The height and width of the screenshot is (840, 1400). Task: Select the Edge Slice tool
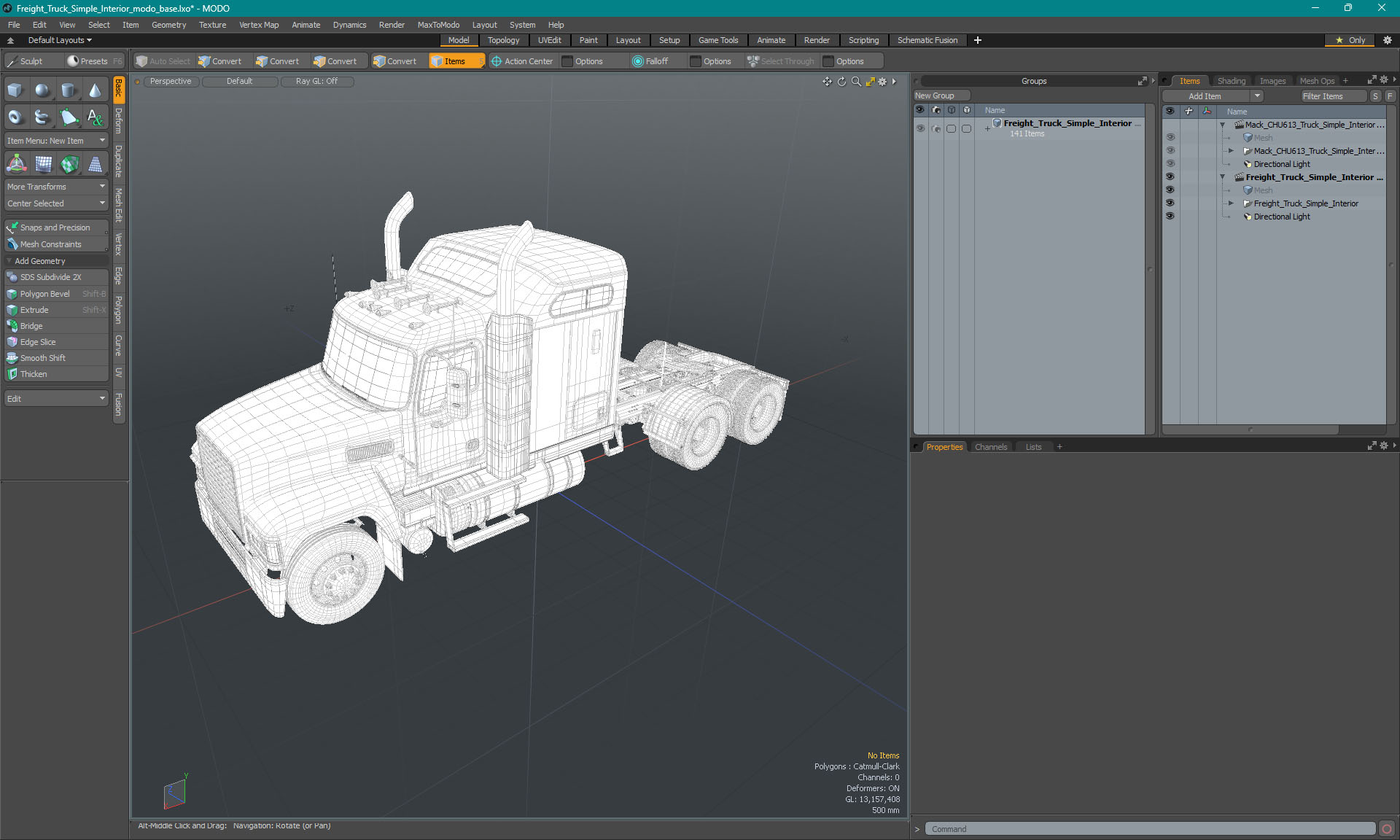(56, 342)
